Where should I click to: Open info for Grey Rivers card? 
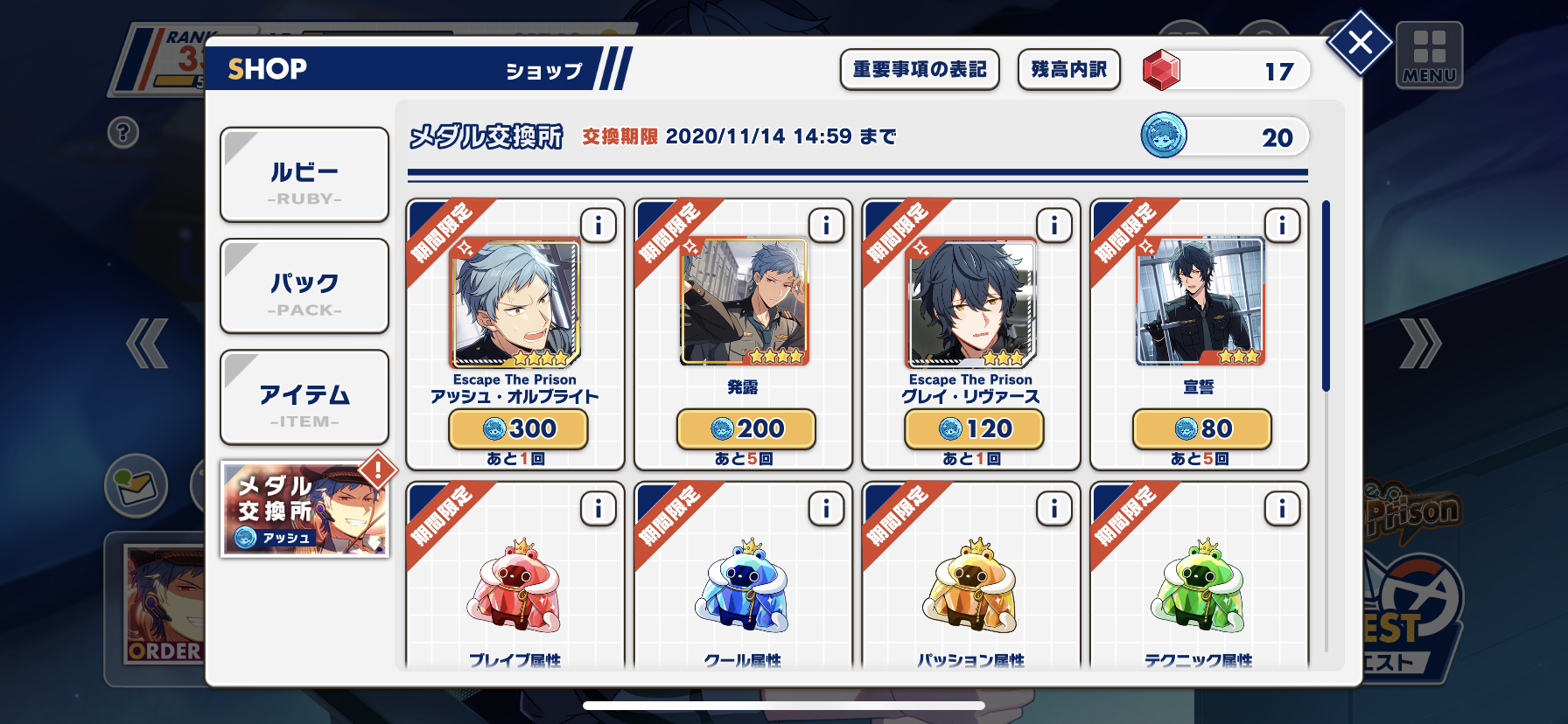[1054, 226]
